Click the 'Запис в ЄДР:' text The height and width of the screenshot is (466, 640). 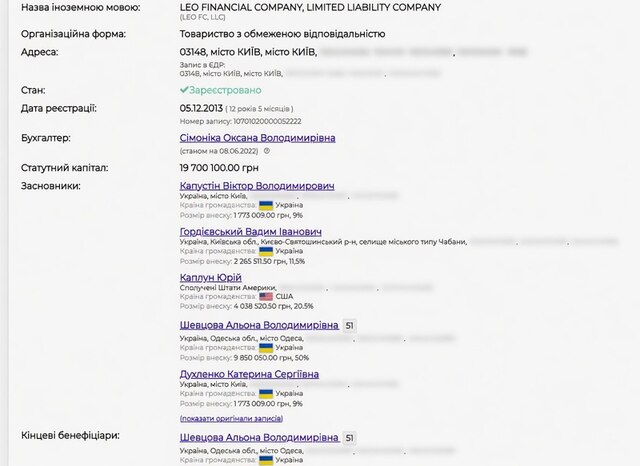202,65
